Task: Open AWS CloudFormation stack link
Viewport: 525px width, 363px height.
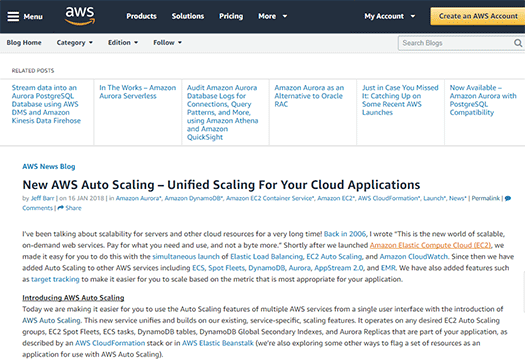Action: click(x=110, y=343)
